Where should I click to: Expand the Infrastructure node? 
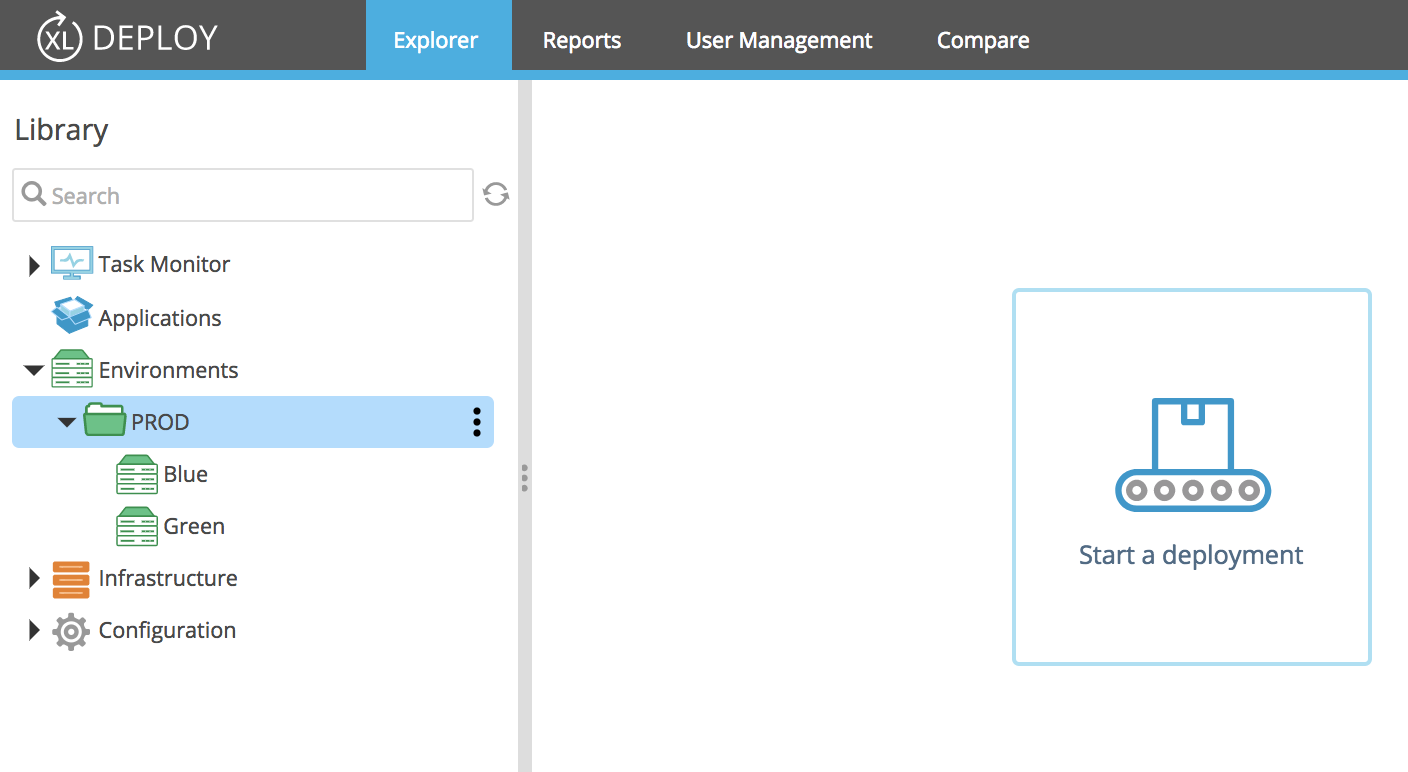tap(34, 578)
